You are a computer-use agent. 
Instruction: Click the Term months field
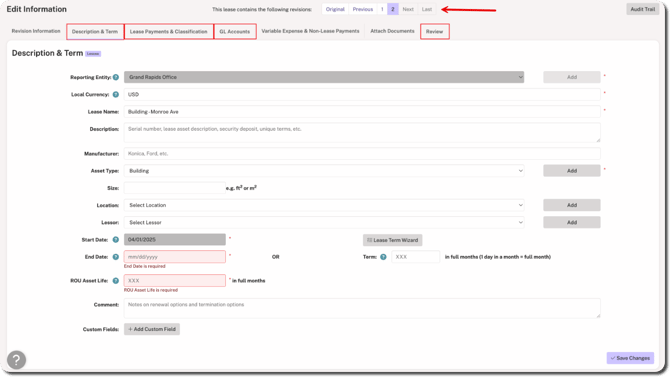416,257
